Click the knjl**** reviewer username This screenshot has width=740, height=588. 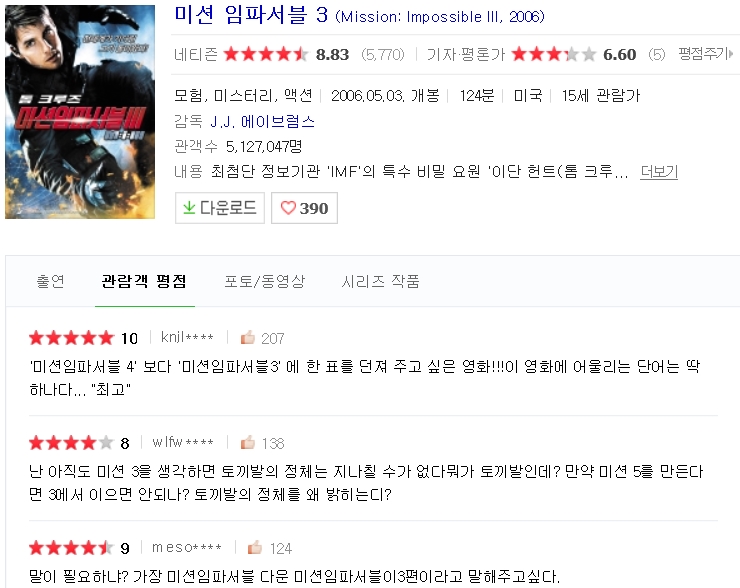pos(187,337)
